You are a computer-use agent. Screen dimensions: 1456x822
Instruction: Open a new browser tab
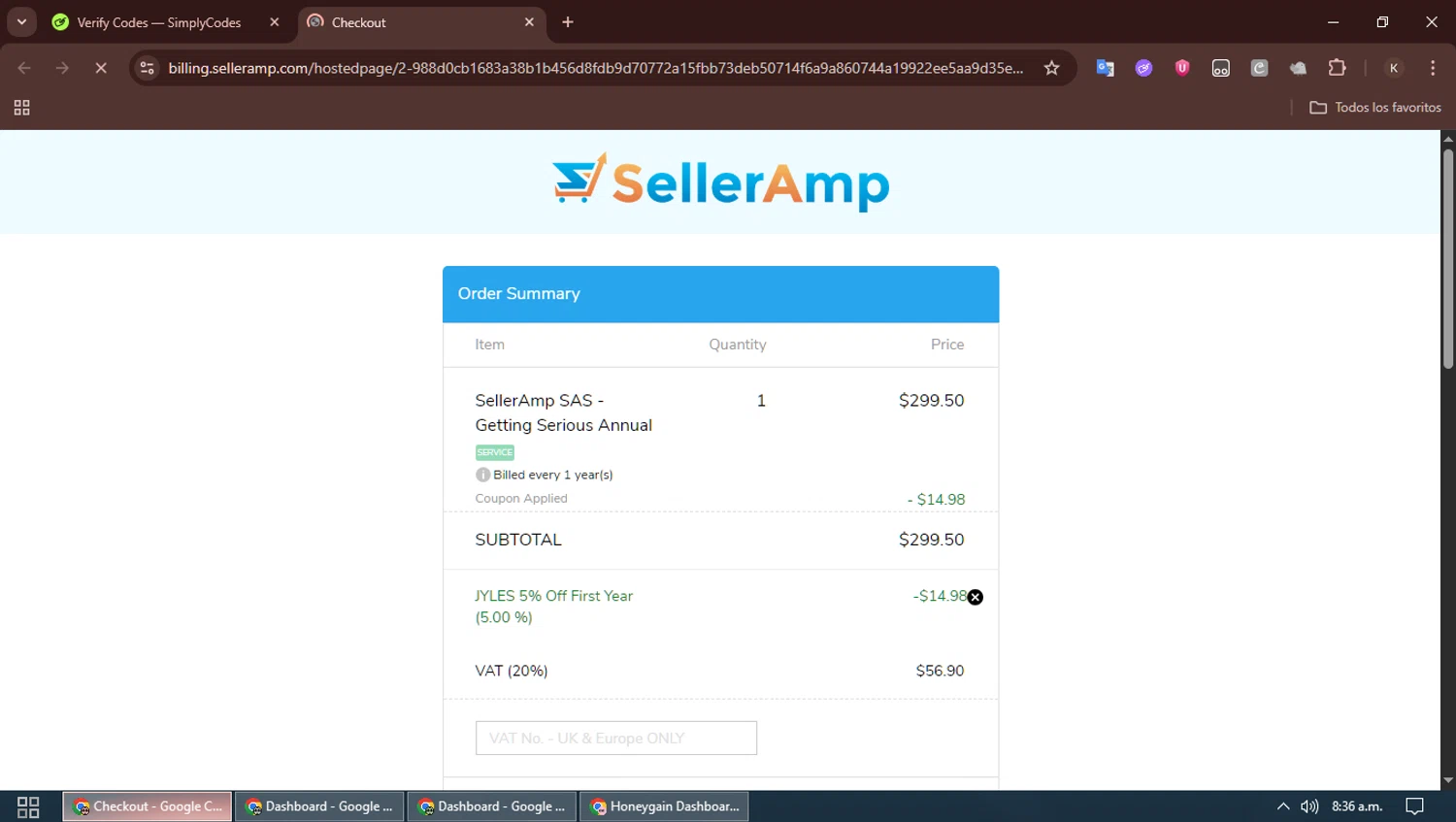(x=568, y=22)
